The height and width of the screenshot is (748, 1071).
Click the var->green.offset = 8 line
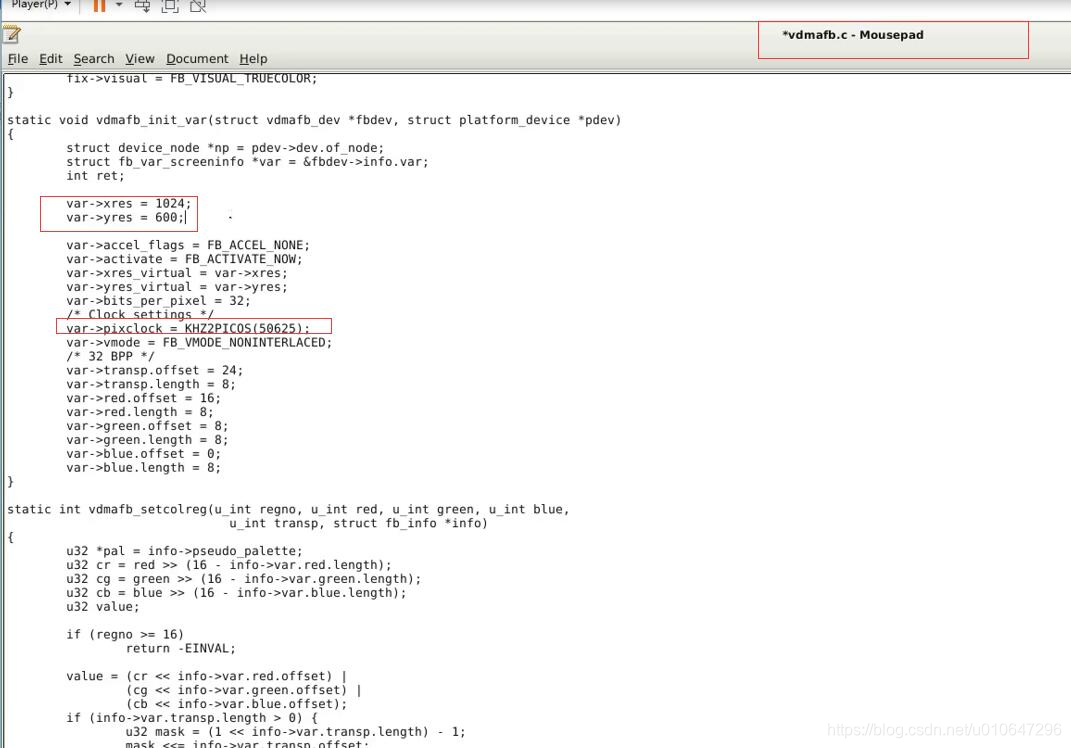point(147,426)
